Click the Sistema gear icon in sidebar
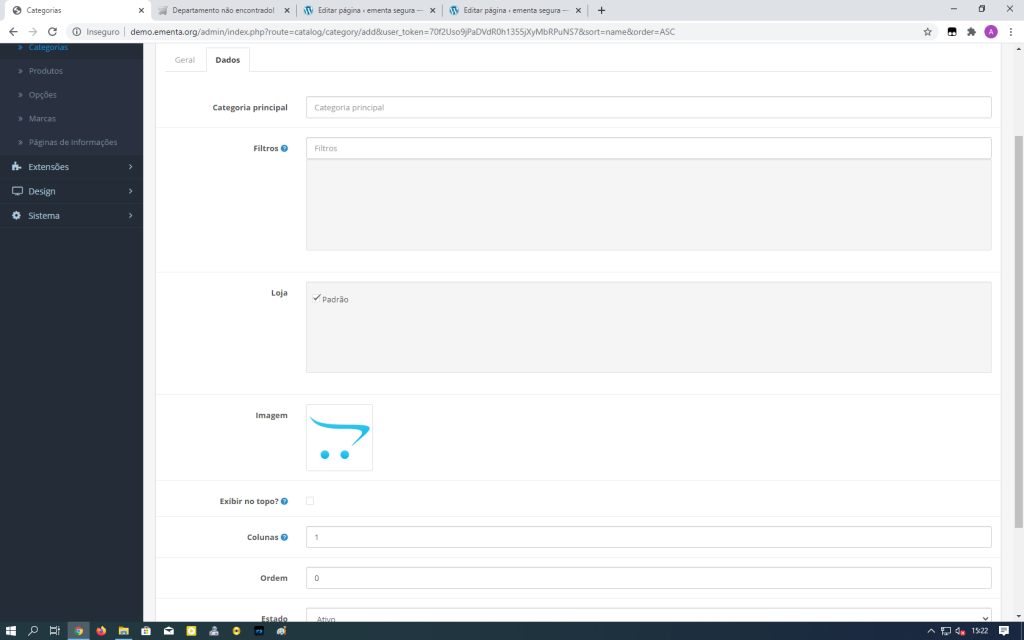The width and height of the screenshot is (1024, 640). point(17,215)
